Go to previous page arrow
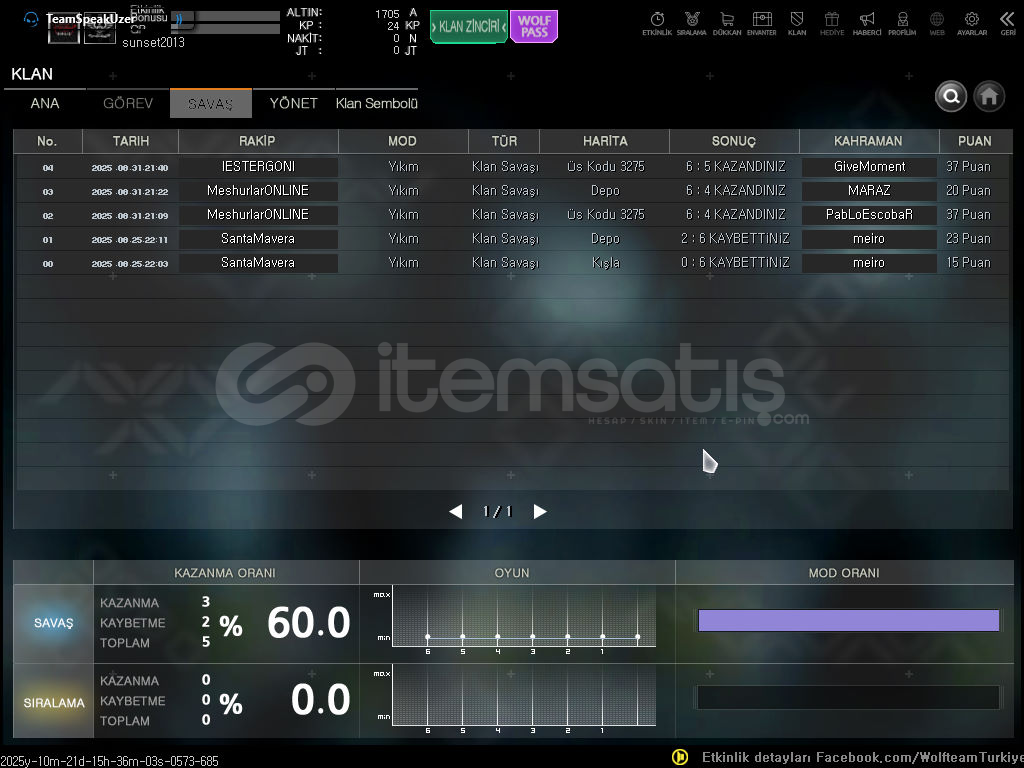This screenshot has height=768, width=1024. [456, 512]
